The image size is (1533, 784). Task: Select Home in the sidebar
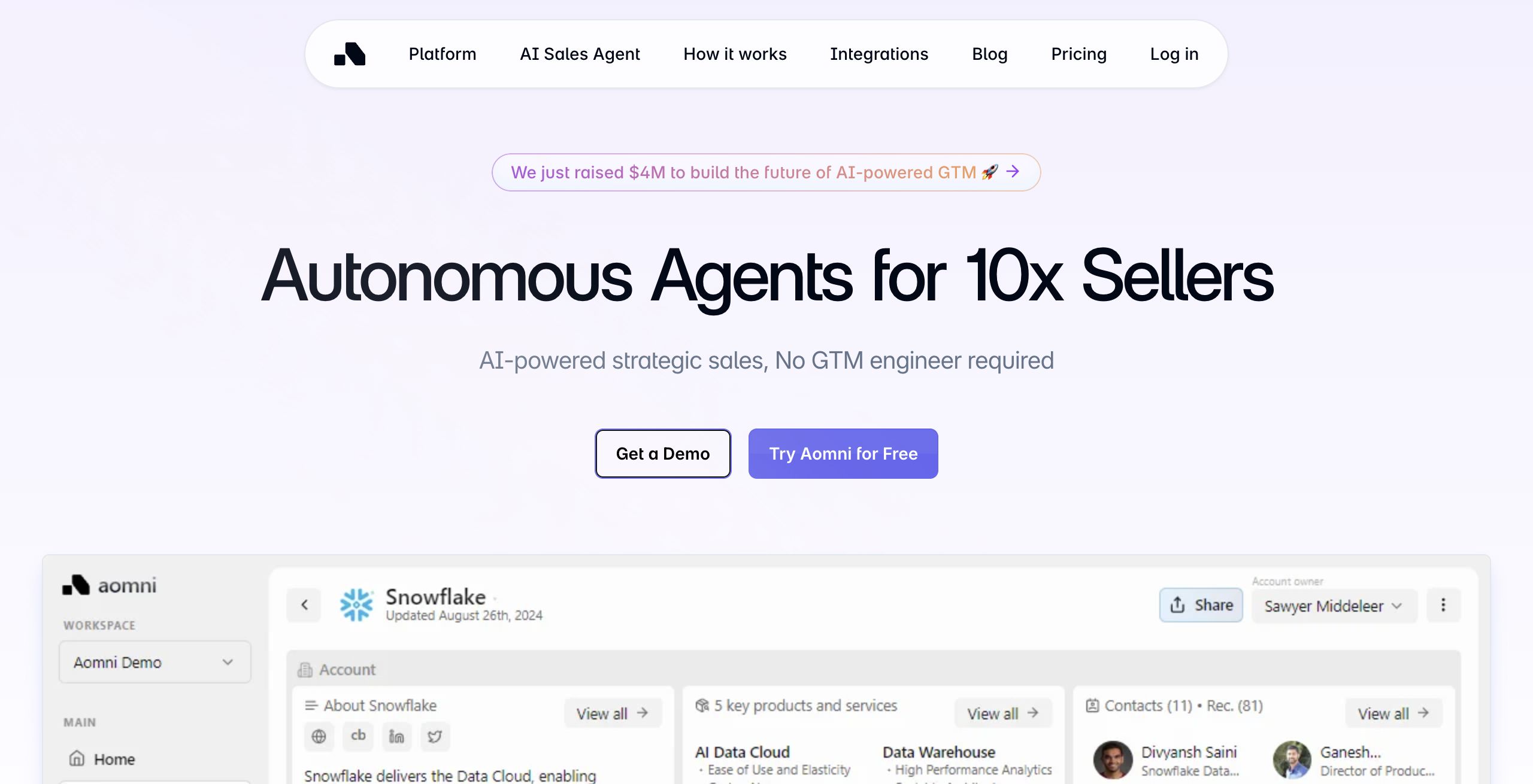[114, 759]
